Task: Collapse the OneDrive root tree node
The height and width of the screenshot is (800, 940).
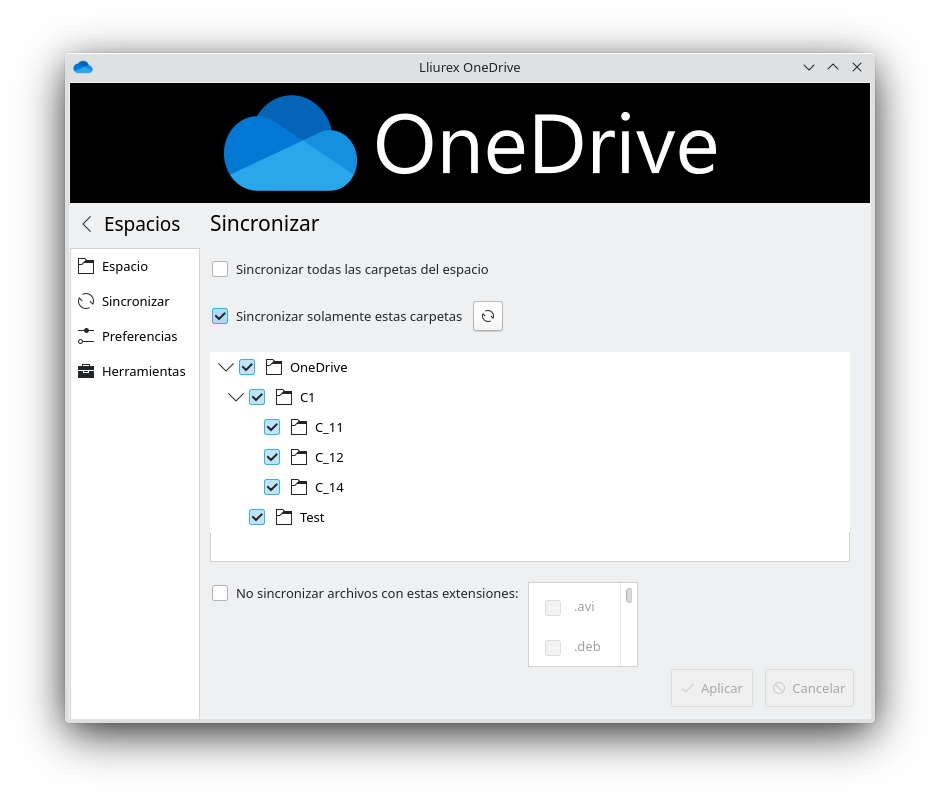Action: 225,368
